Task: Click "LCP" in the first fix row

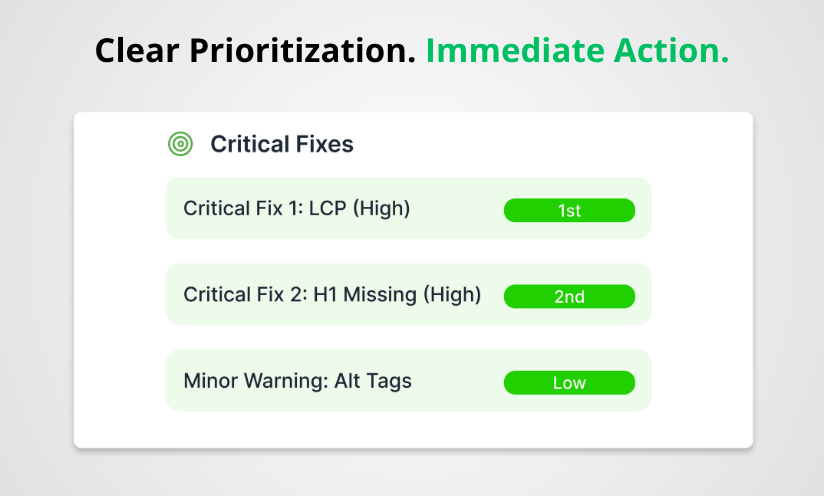Action: pos(329,209)
